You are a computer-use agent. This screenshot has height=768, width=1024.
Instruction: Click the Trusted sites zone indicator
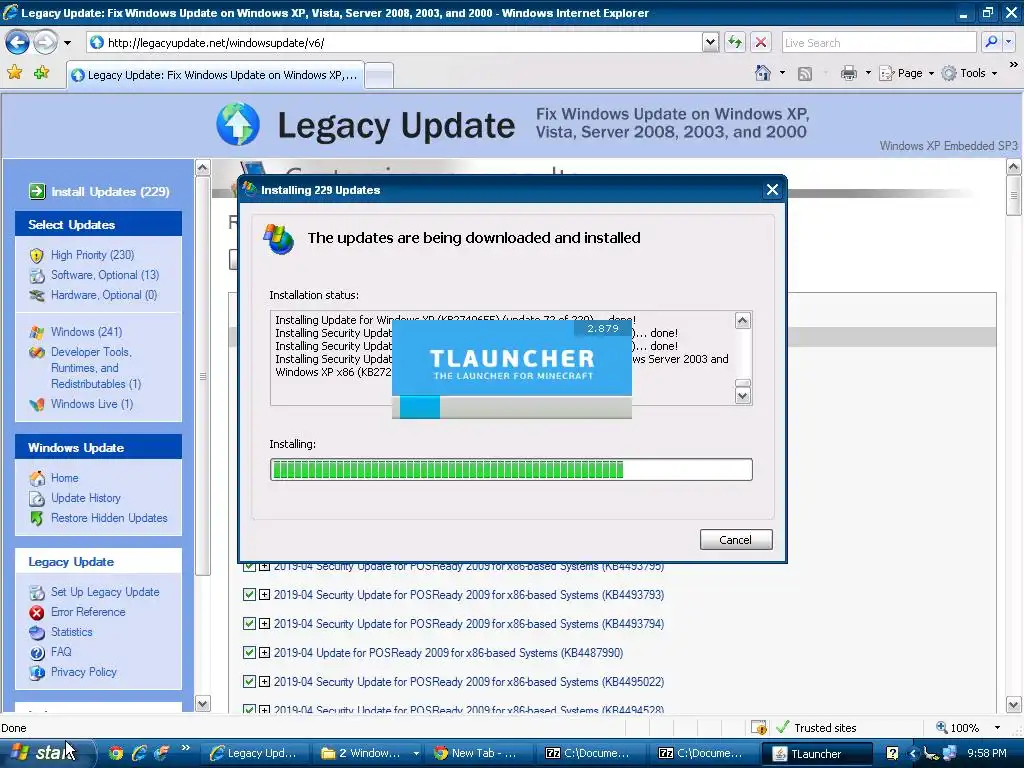click(x=816, y=728)
